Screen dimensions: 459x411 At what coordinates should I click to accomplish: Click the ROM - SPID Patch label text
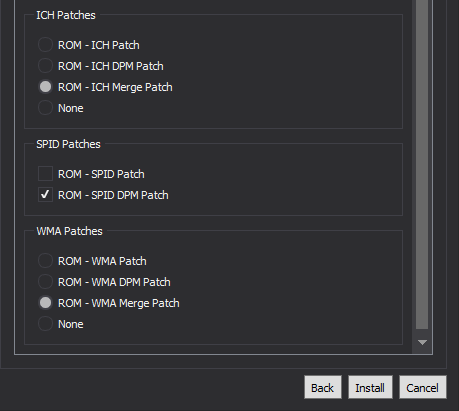[101, 174]
